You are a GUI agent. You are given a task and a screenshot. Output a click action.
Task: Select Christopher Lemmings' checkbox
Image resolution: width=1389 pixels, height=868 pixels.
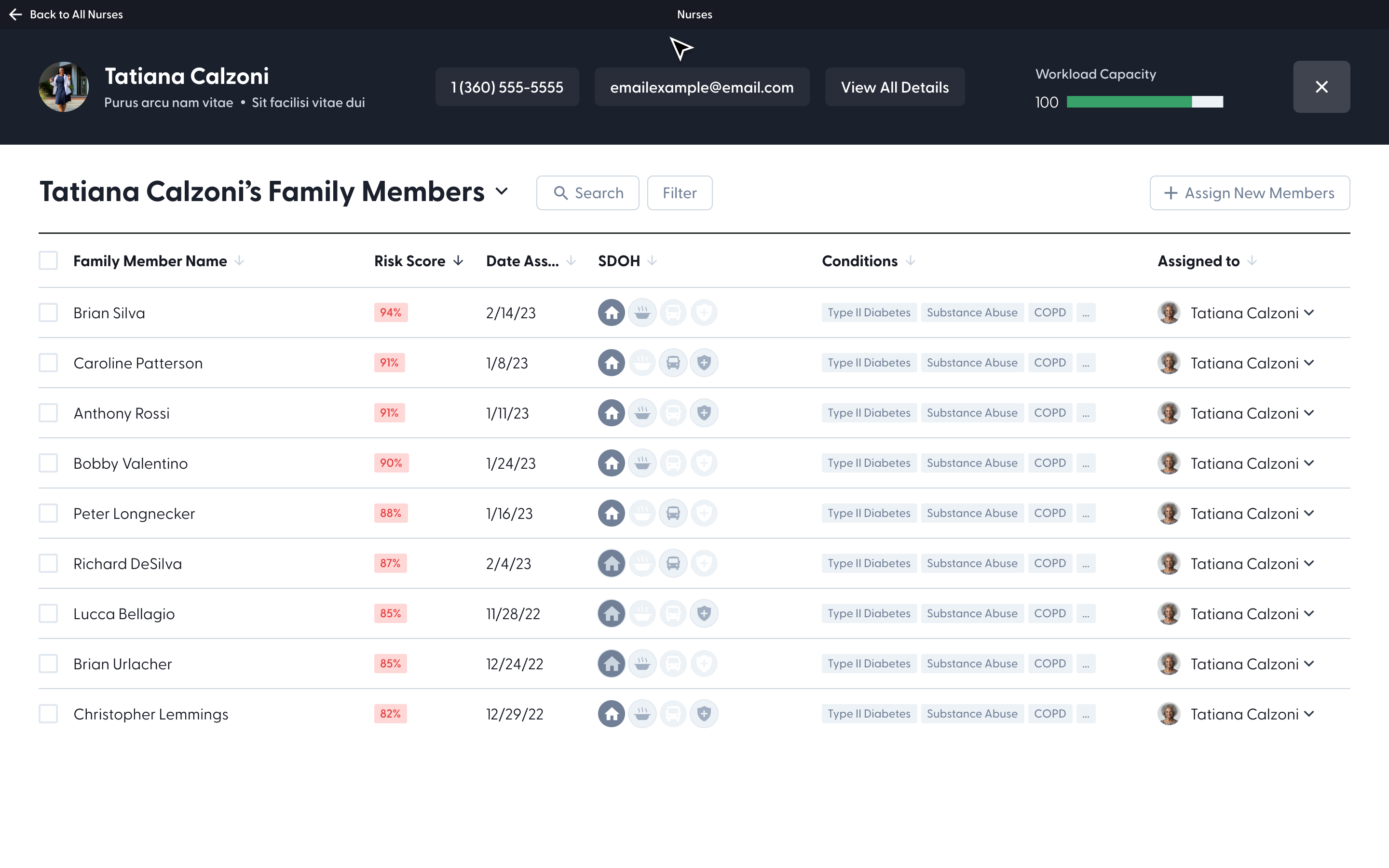[x=48, y=714]
